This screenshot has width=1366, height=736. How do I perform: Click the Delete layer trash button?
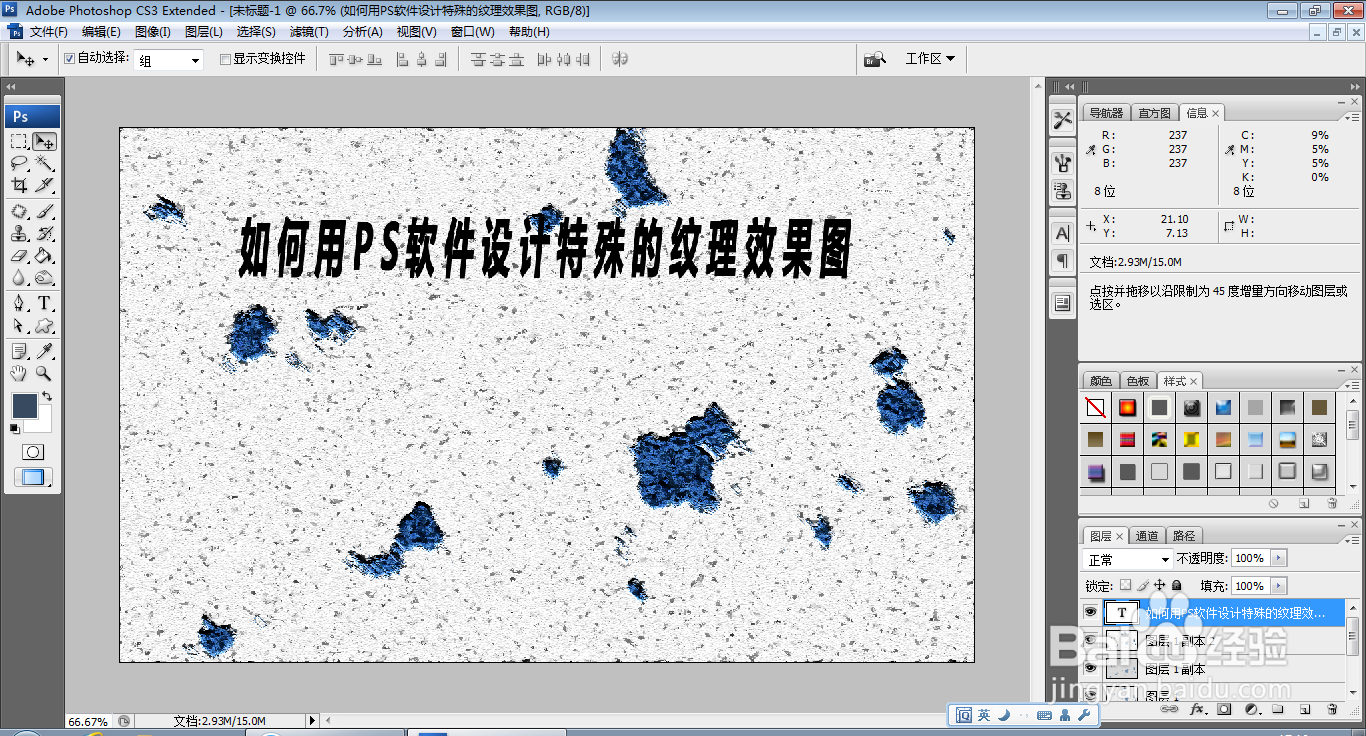[1331, 710]
